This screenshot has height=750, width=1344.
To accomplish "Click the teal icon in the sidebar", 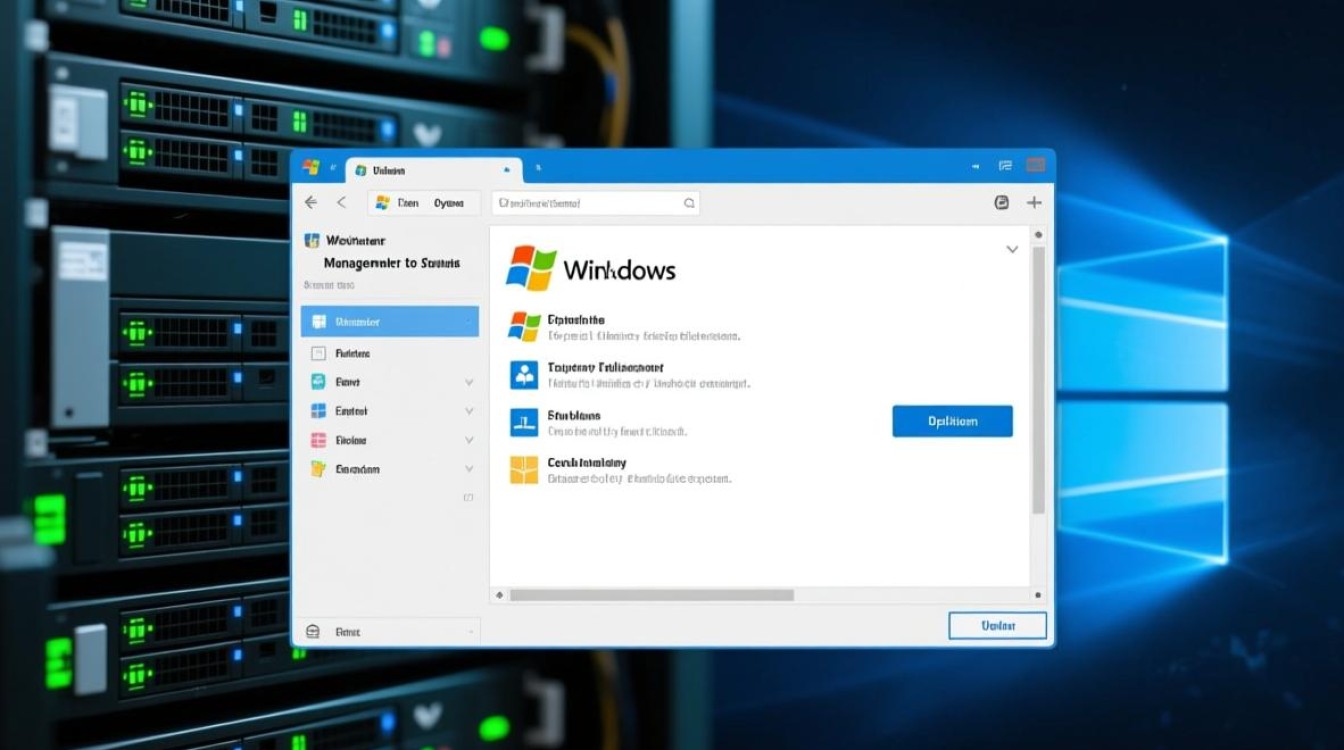I will click(x=319, y=382).
